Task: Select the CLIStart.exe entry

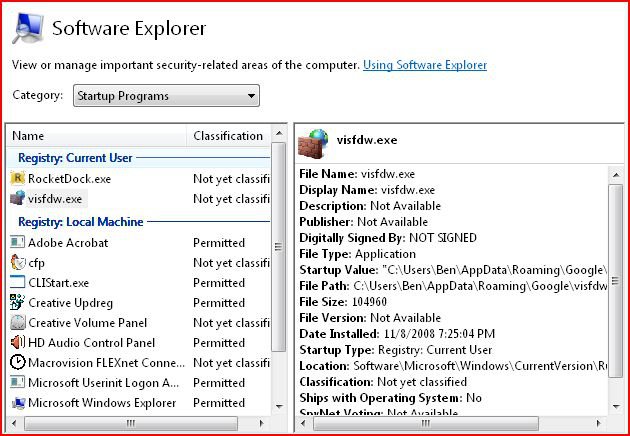Action: (x=58, y=282)
